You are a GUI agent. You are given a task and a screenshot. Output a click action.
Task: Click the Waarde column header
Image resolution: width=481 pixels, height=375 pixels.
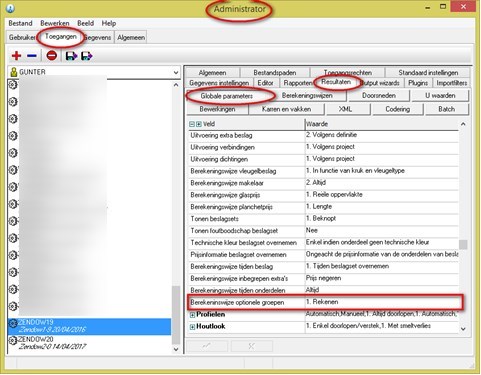coord(382,124)
